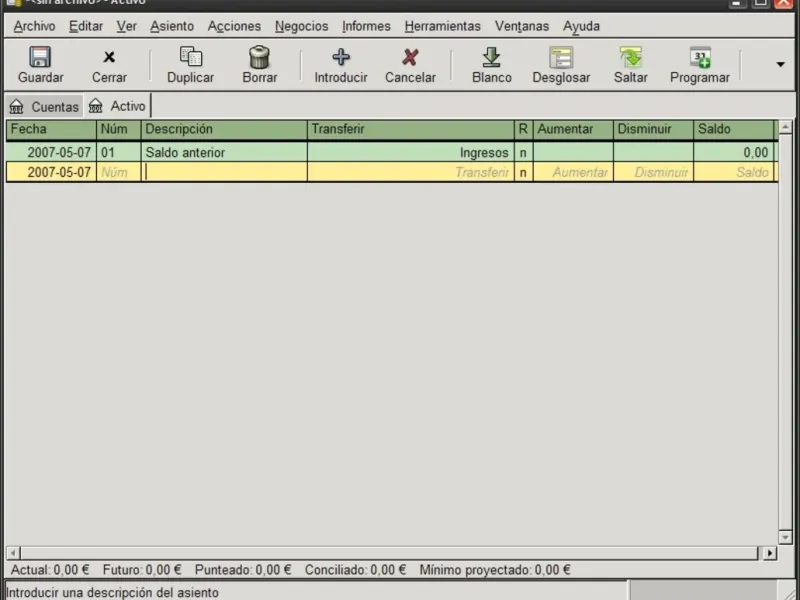
Task: Click 'Conciliado: 0,00 €' in summary bar
Action: tap(355, 570)
